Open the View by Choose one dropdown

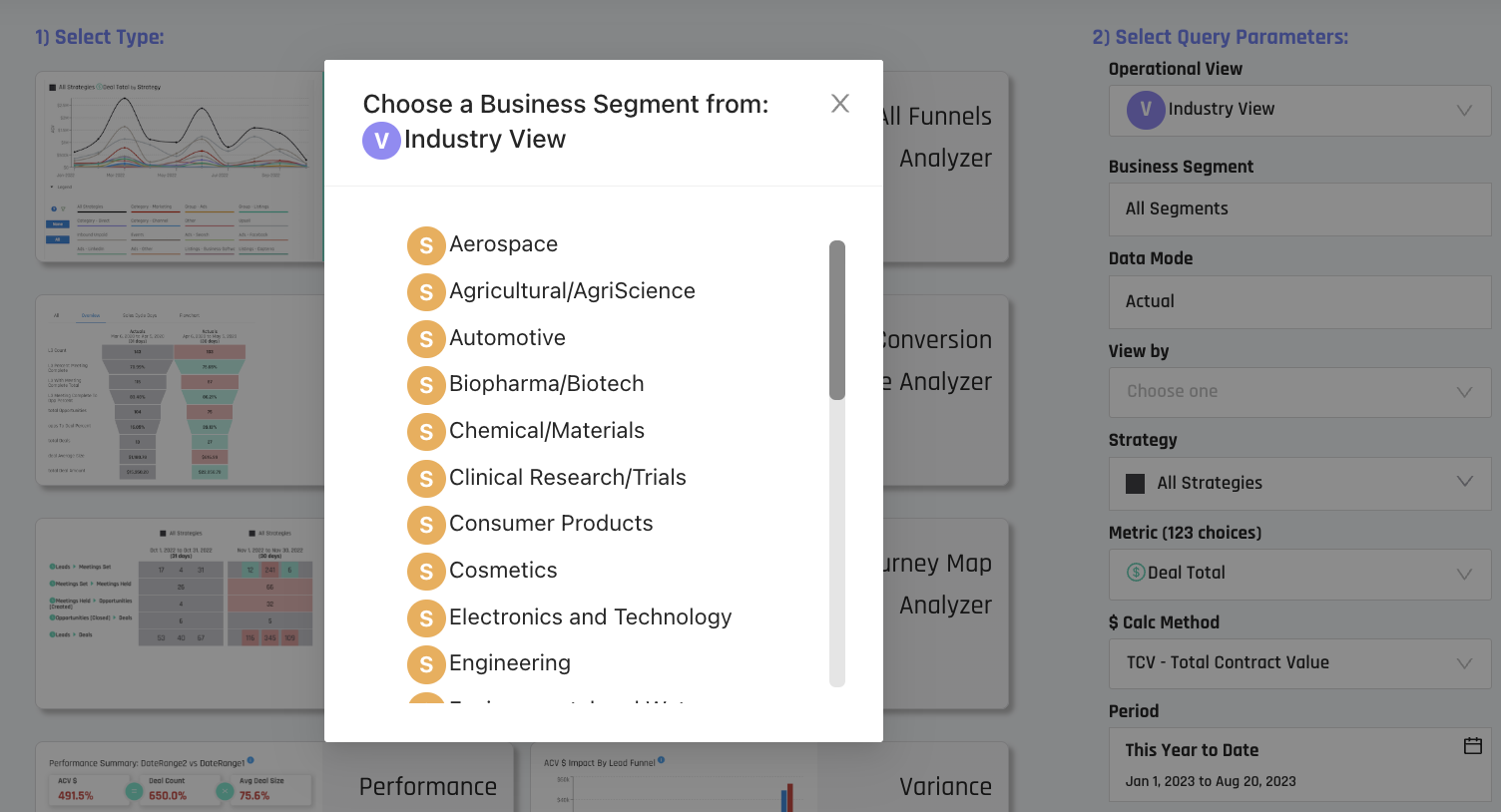click(x=1299, y=392)
